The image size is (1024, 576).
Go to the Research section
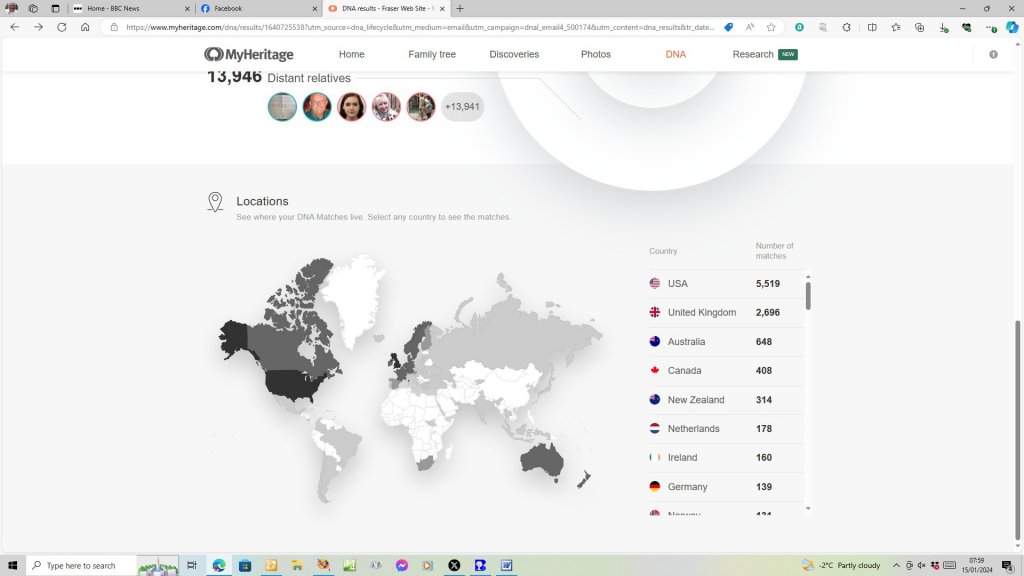point(753,55)
